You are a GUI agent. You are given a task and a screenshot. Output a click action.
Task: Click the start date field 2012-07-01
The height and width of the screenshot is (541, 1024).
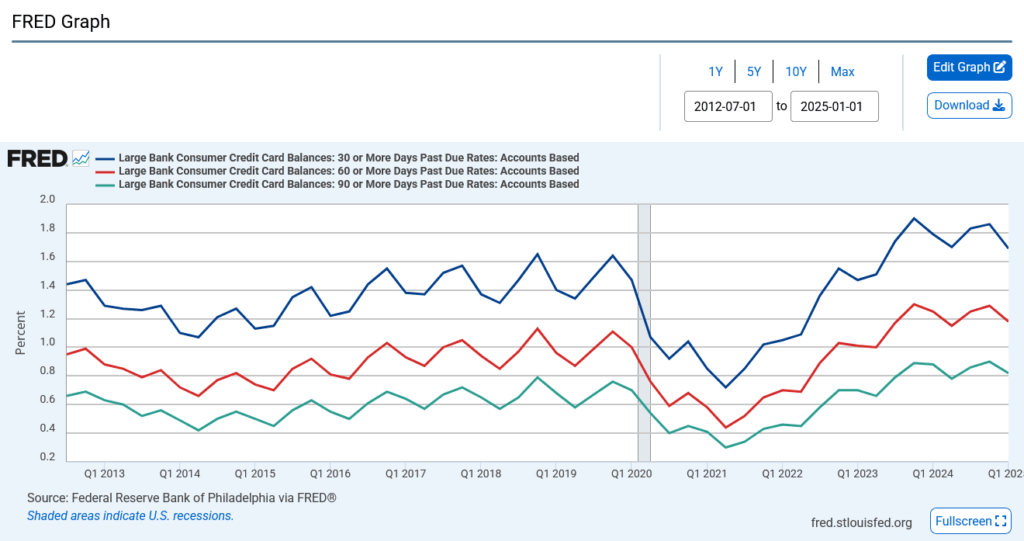[728, 106]
